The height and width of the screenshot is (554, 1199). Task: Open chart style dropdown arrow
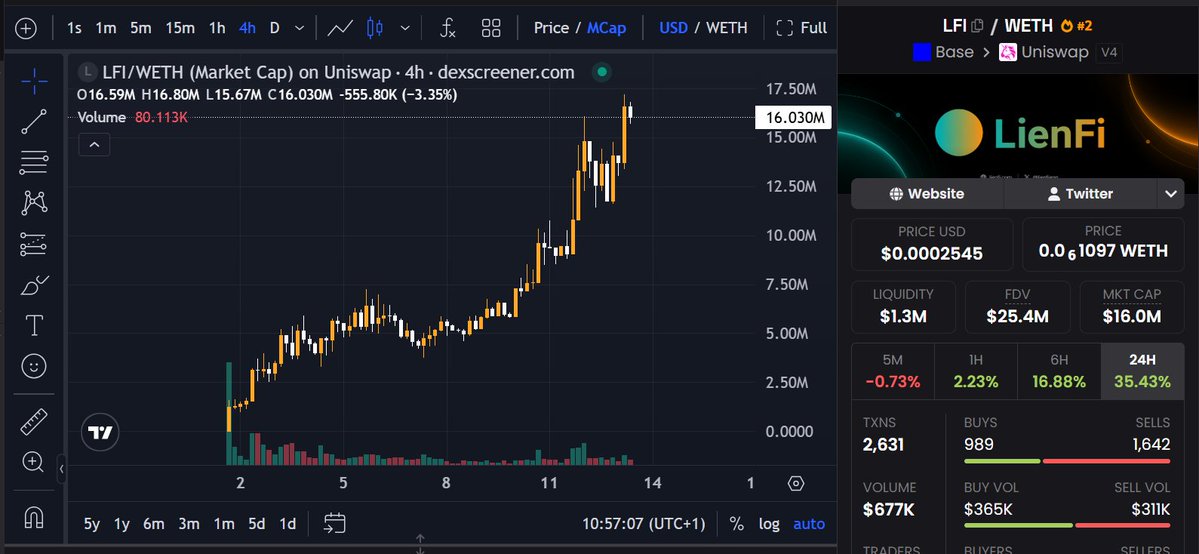coord(405,28)
